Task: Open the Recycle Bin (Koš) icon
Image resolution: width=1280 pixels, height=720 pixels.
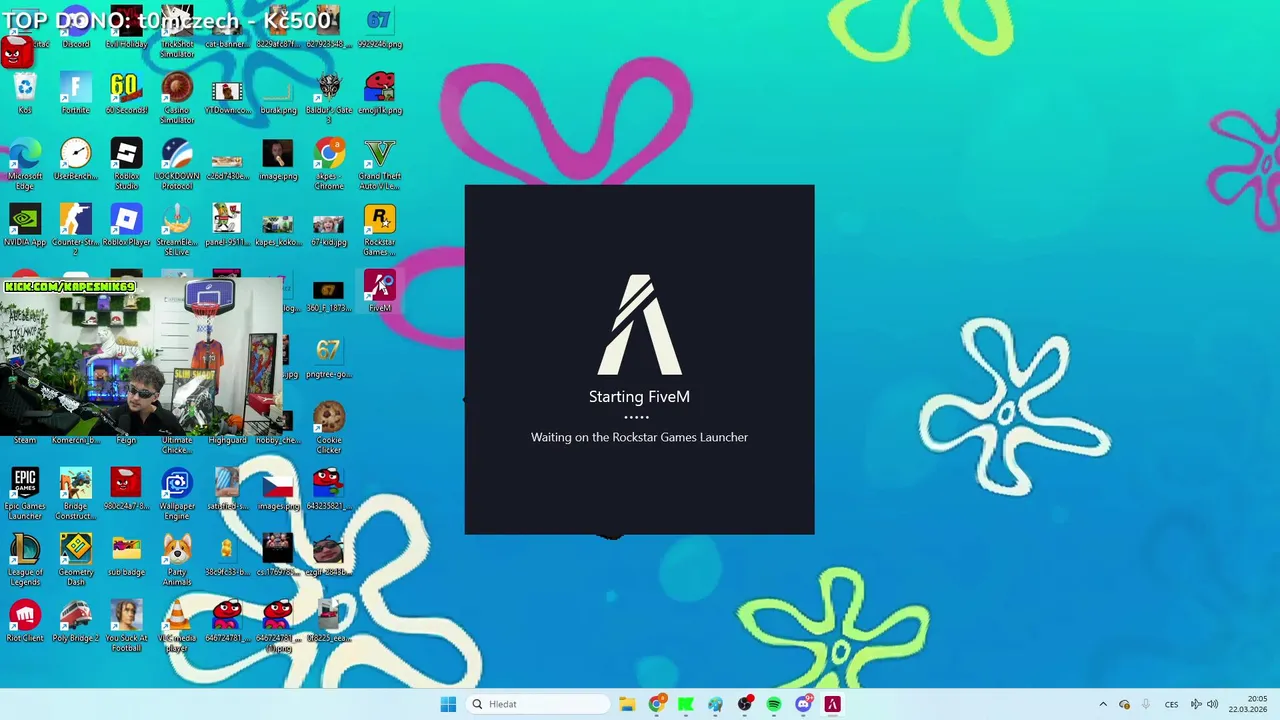Action: point(25,94)
